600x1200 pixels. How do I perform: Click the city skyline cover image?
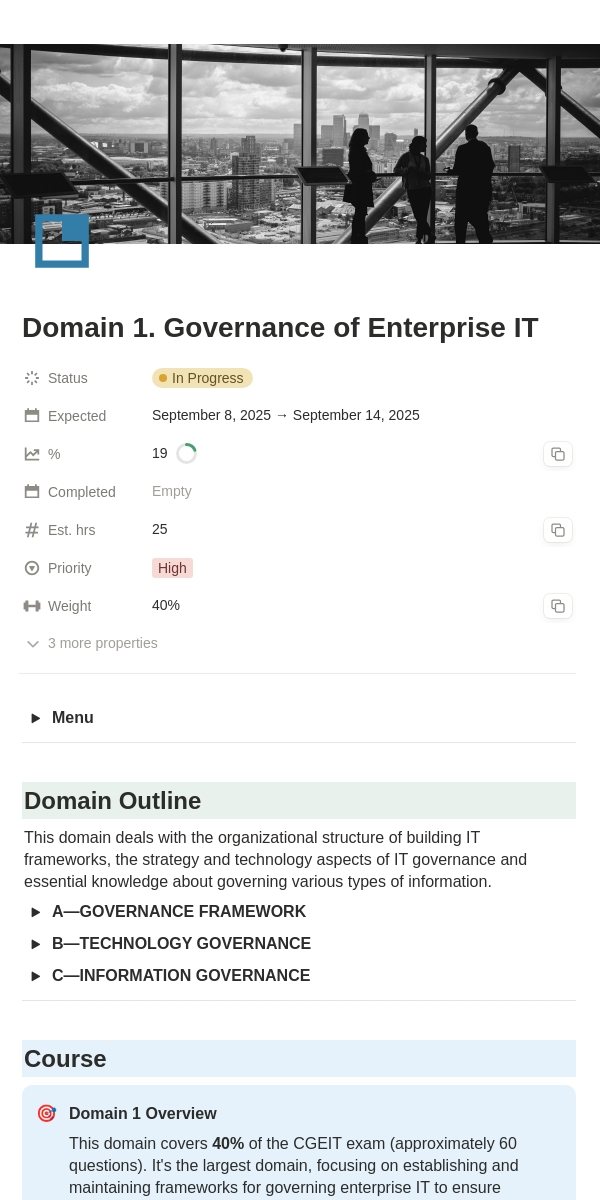coord(300,144)
